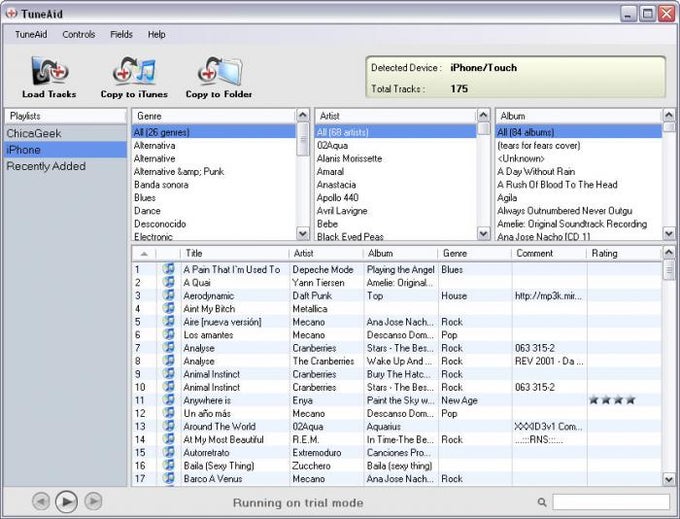This screenshot has width=680, height=519.
Task: Click the music icon beside Anywhere is
Action: pyautogui.click(x=168, y=400)
